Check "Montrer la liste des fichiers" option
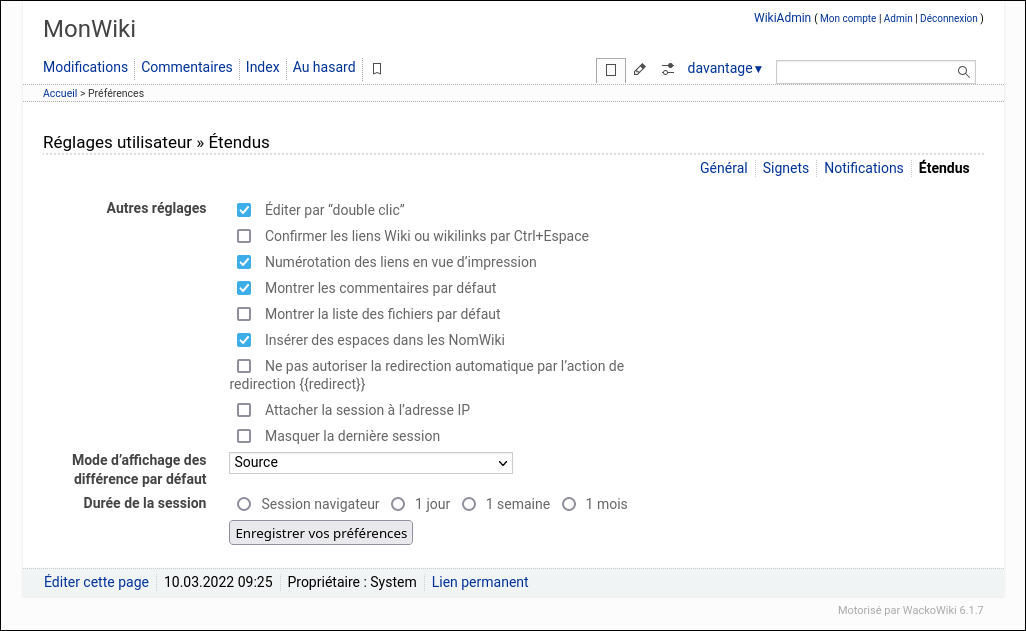This screenshot has width=1026, height=631. tap(244, 314)
